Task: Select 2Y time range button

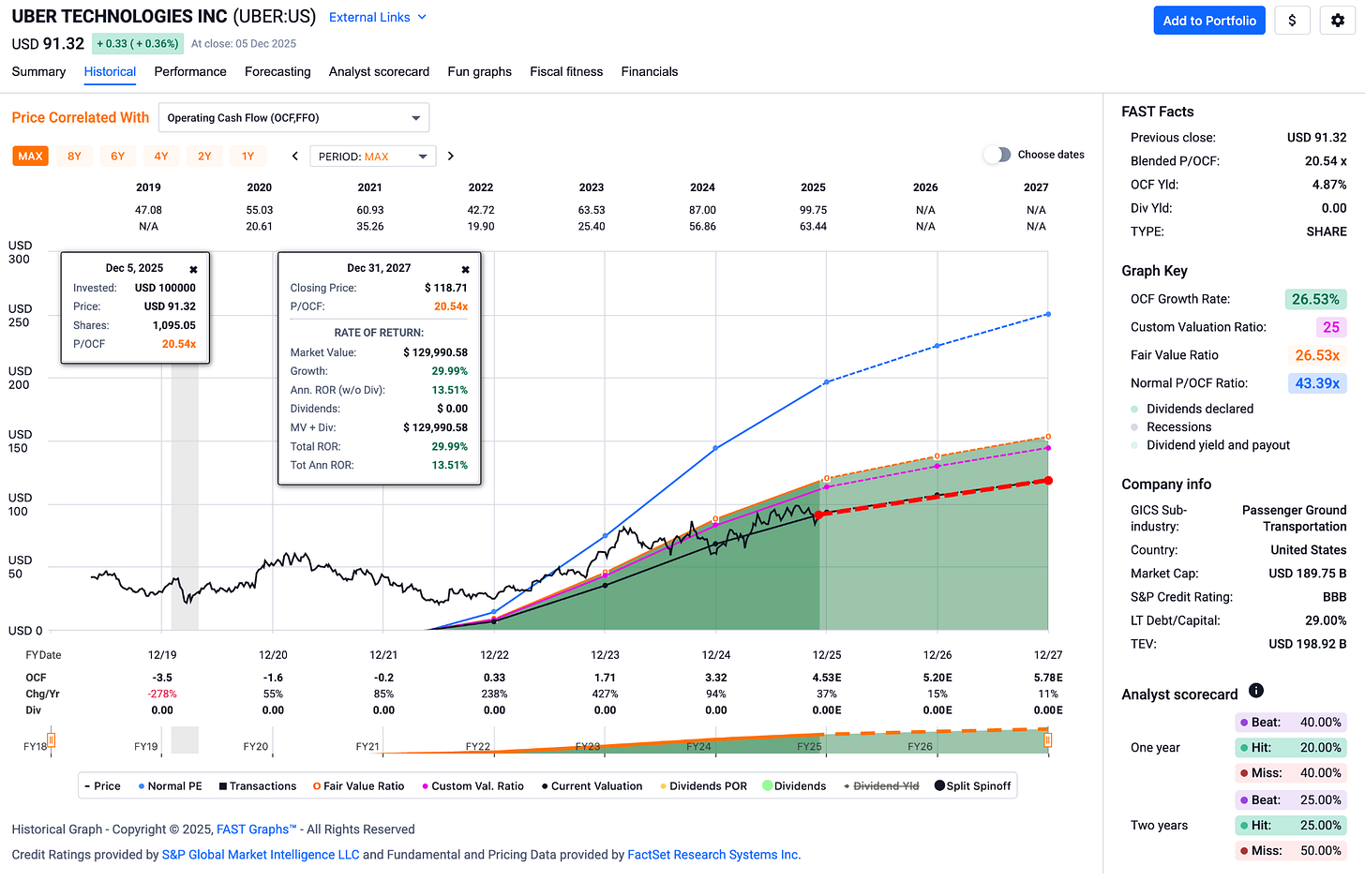Action: (x=204, y=157)
